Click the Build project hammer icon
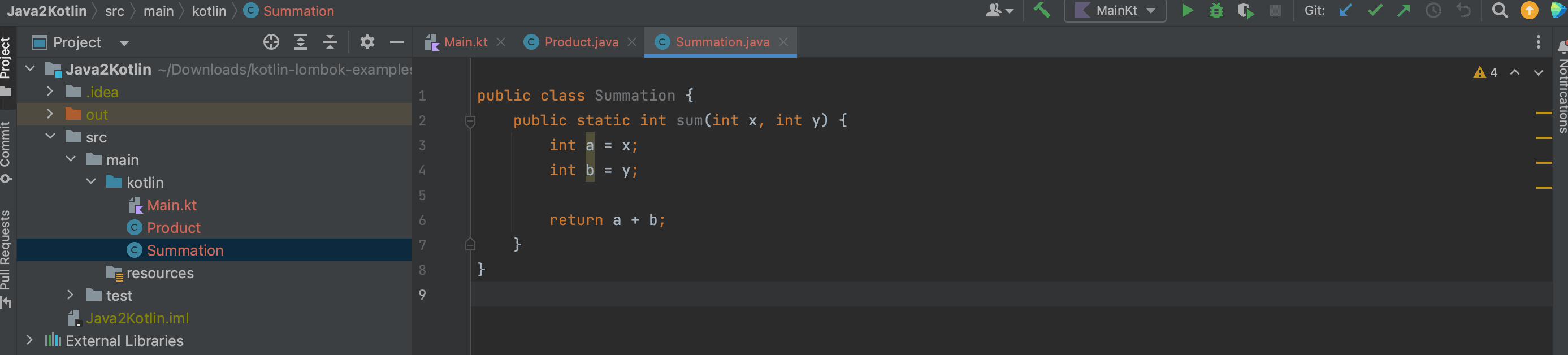The width and height of the screenshot is (1568, 355). click(x=1042, y=10)
